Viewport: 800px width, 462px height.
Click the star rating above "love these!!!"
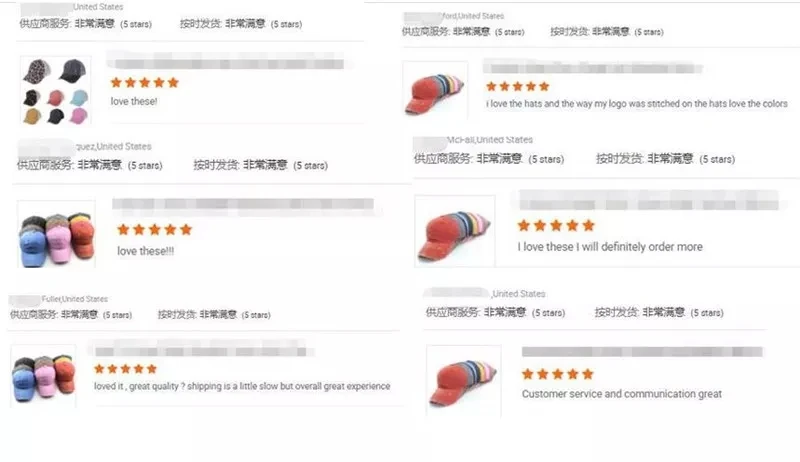click(x=154, y=229)
